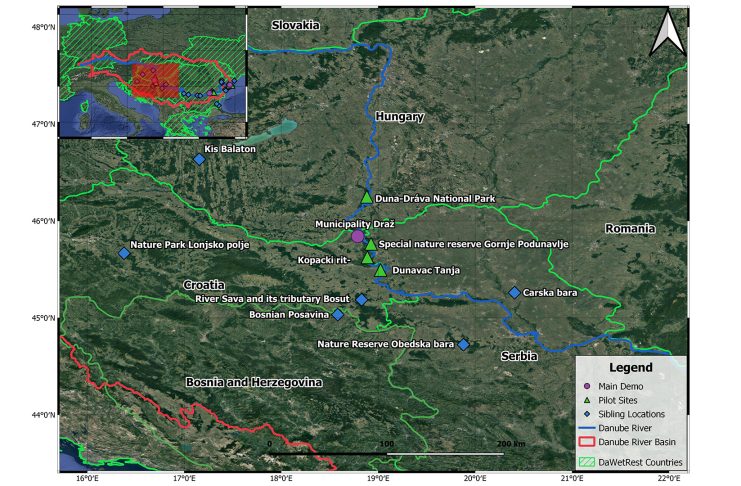Click the Danube River Basin red legend swatch
This screenshot has height=486, width=741.
(589, 443)
